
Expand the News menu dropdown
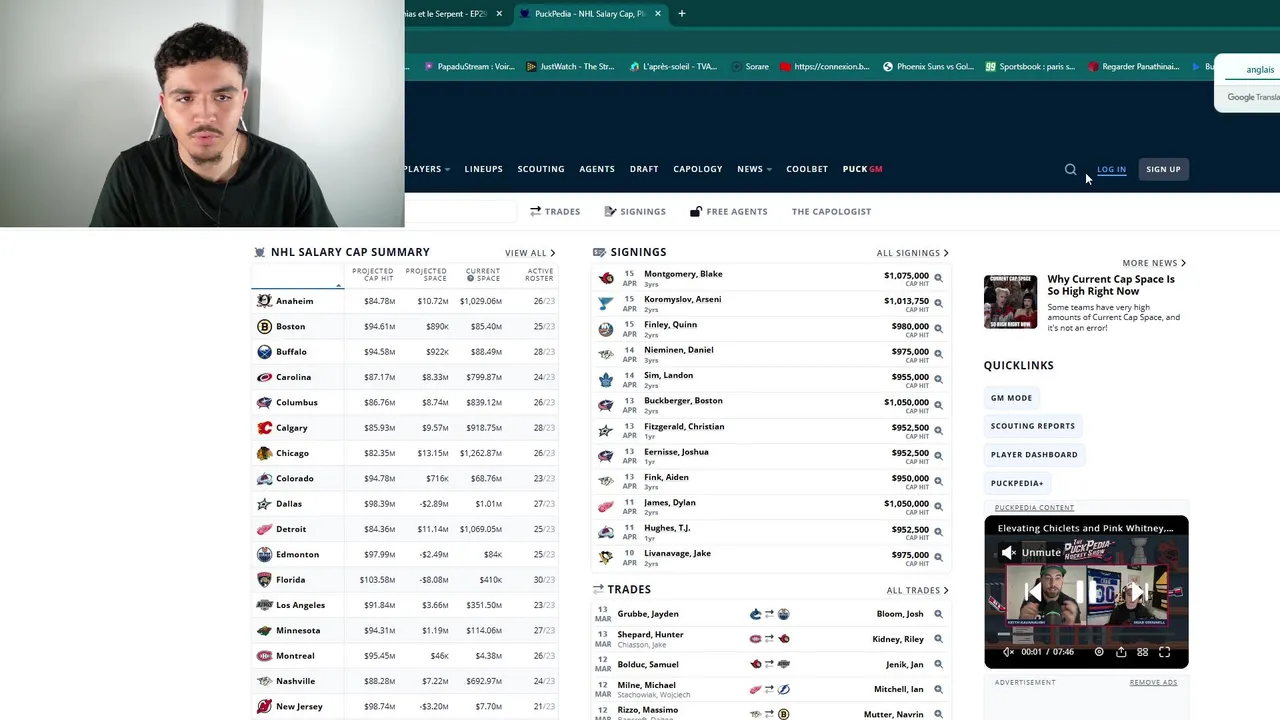point(754,169)
